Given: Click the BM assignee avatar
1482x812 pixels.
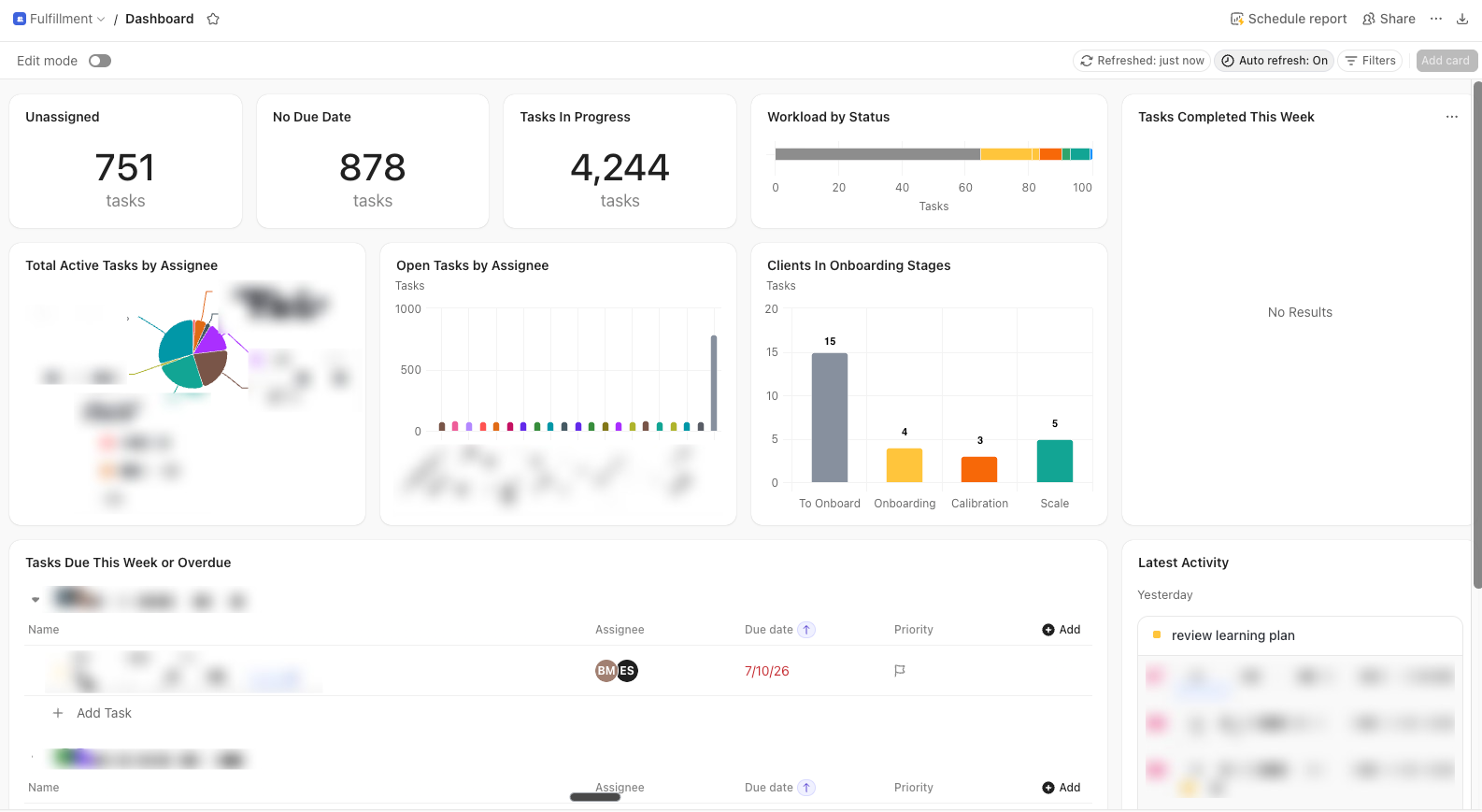Looking at the screenshot, I should [606, 671].
